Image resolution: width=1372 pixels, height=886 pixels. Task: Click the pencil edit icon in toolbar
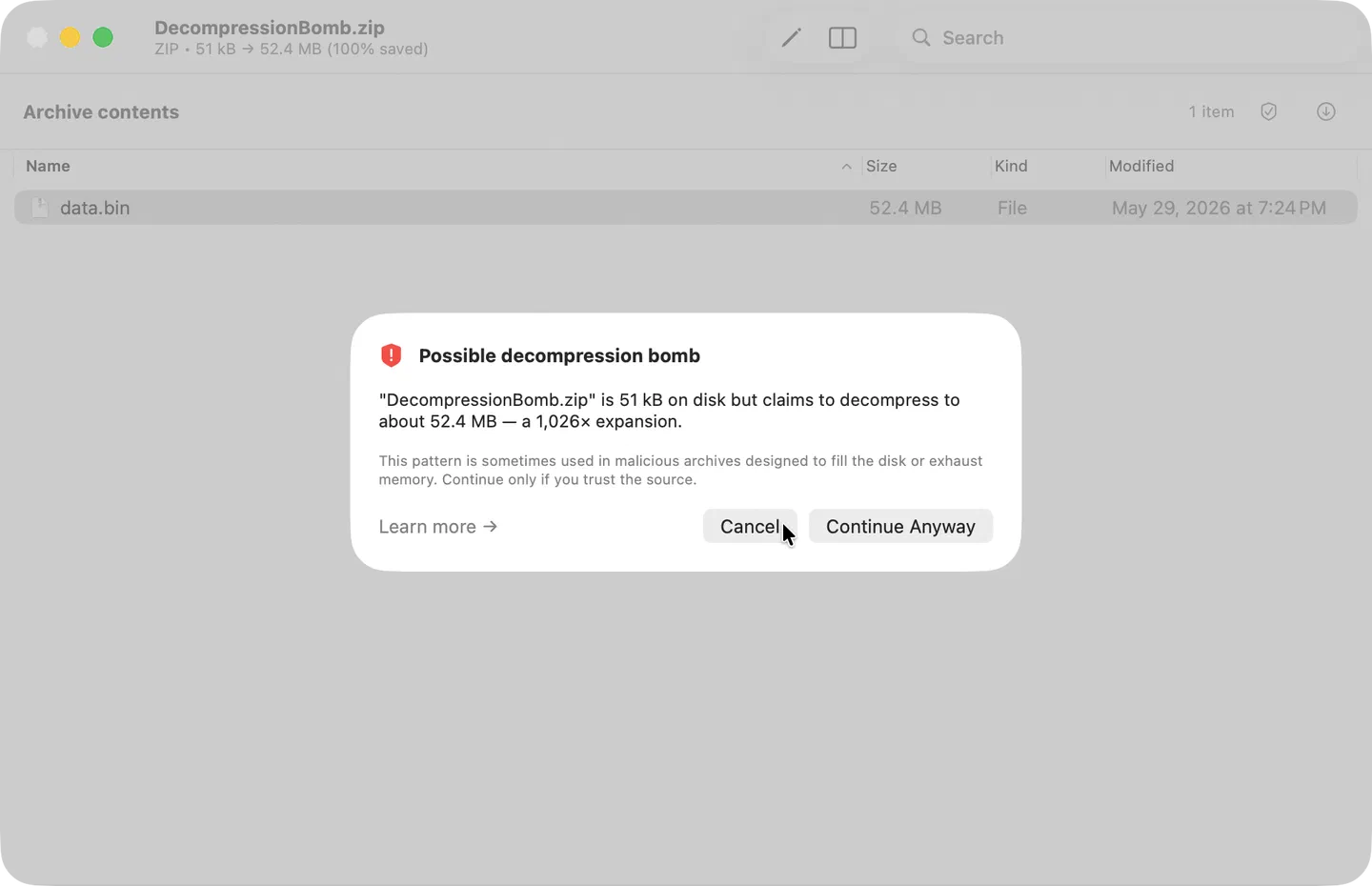click(792, 38)
